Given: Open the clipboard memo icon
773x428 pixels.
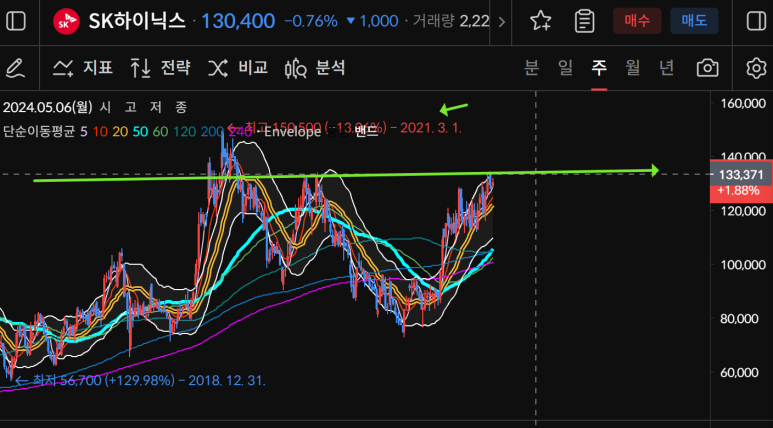Looking at the screenshot, I should tap(585, 21).
